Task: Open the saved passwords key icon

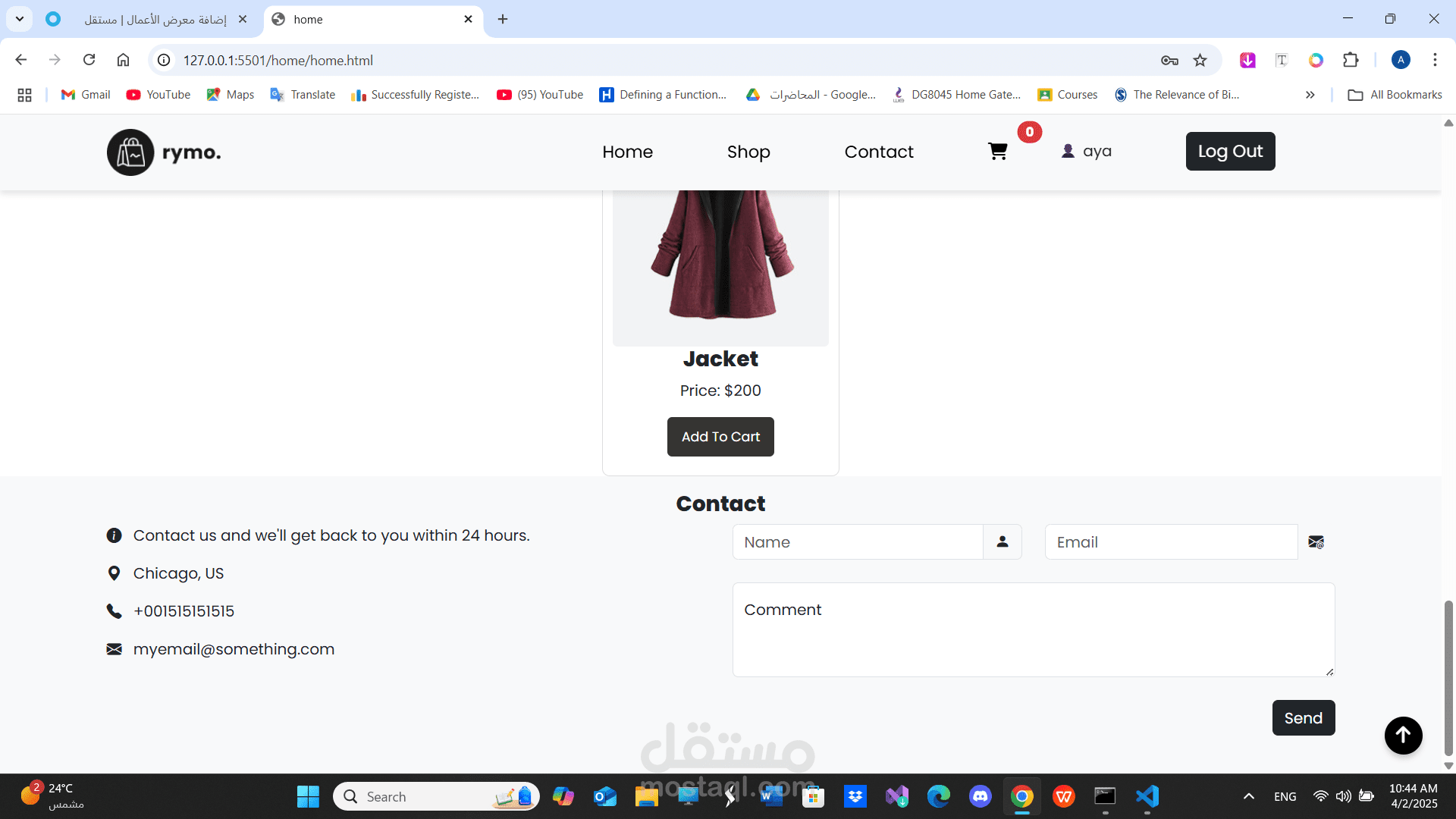Action: [x=1169, y=61]
